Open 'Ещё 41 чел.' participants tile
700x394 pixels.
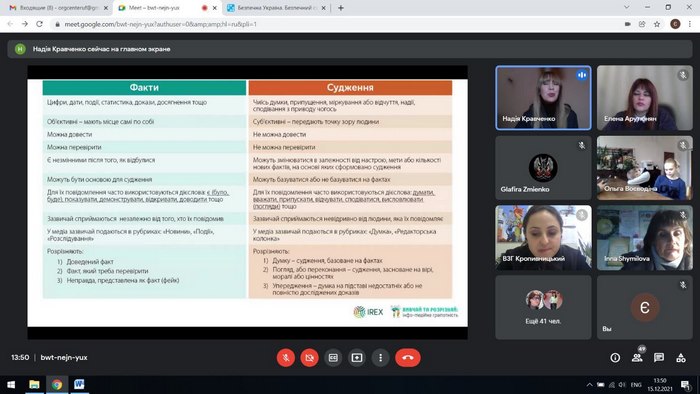pyautogui.click(x=543, y=307)
